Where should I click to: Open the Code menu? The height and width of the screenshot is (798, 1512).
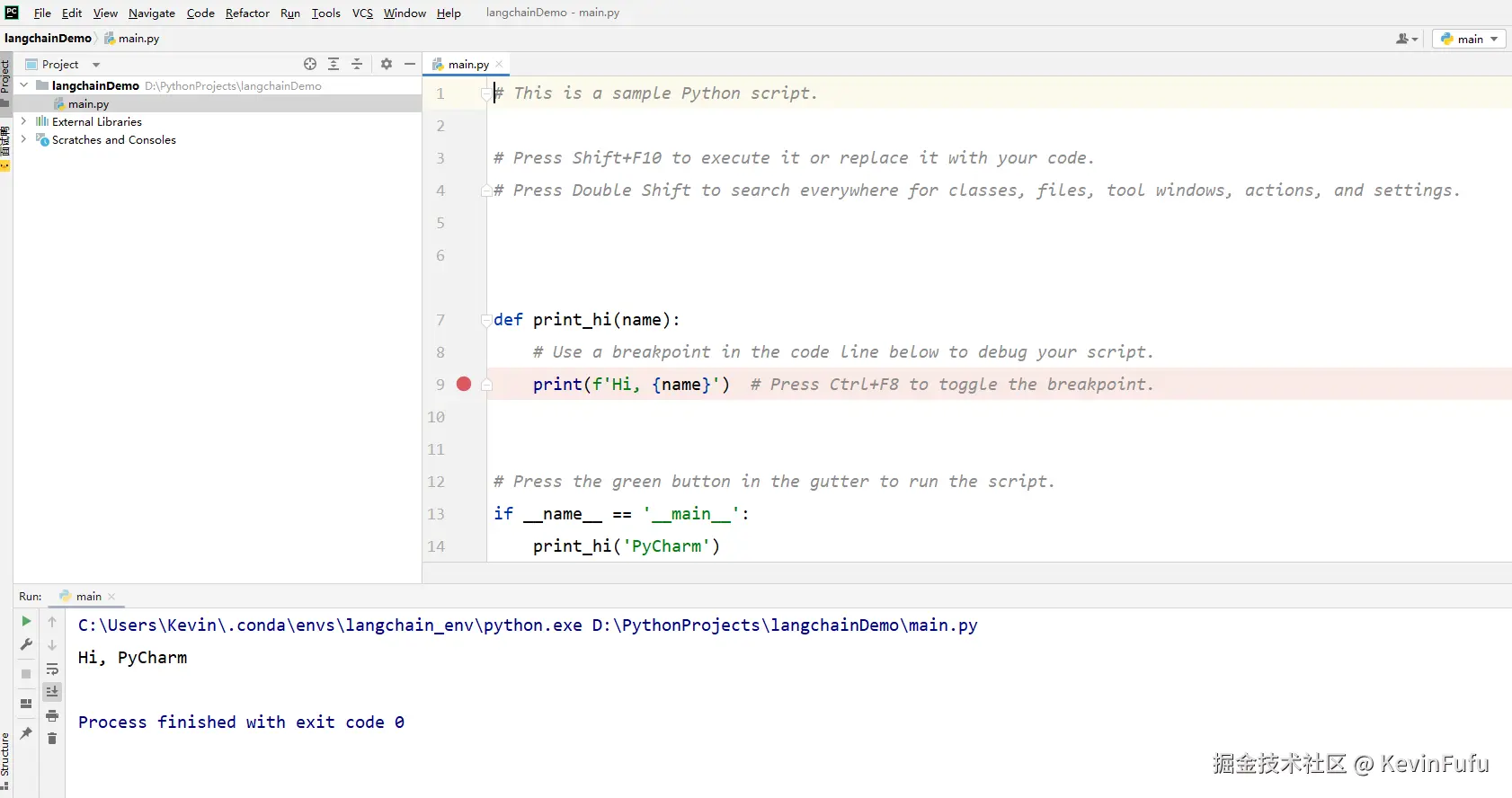tap(200, 13)
